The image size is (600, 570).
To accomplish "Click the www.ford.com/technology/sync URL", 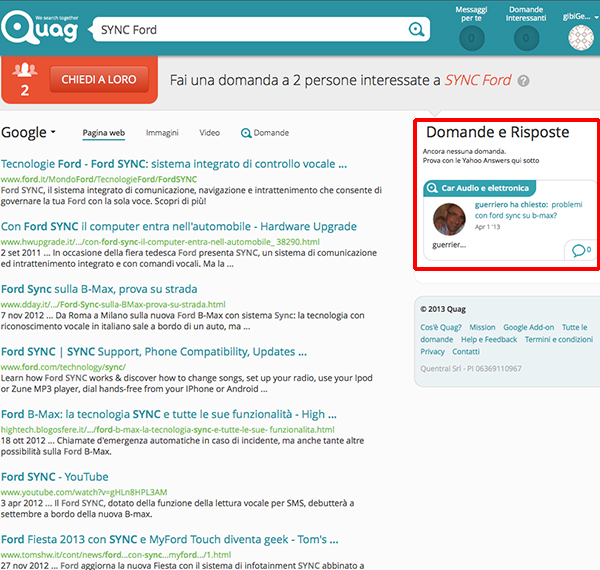I will (63, 367).
